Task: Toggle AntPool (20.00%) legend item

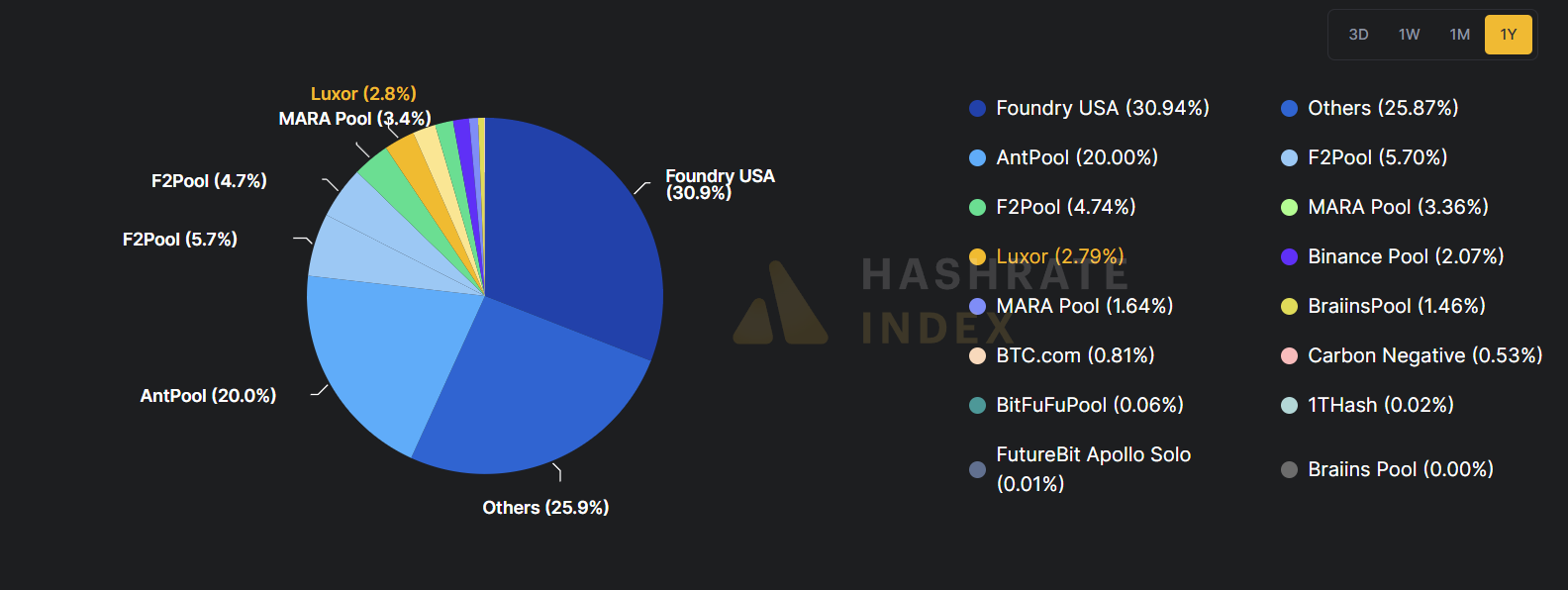Action: pos(1076,157)
